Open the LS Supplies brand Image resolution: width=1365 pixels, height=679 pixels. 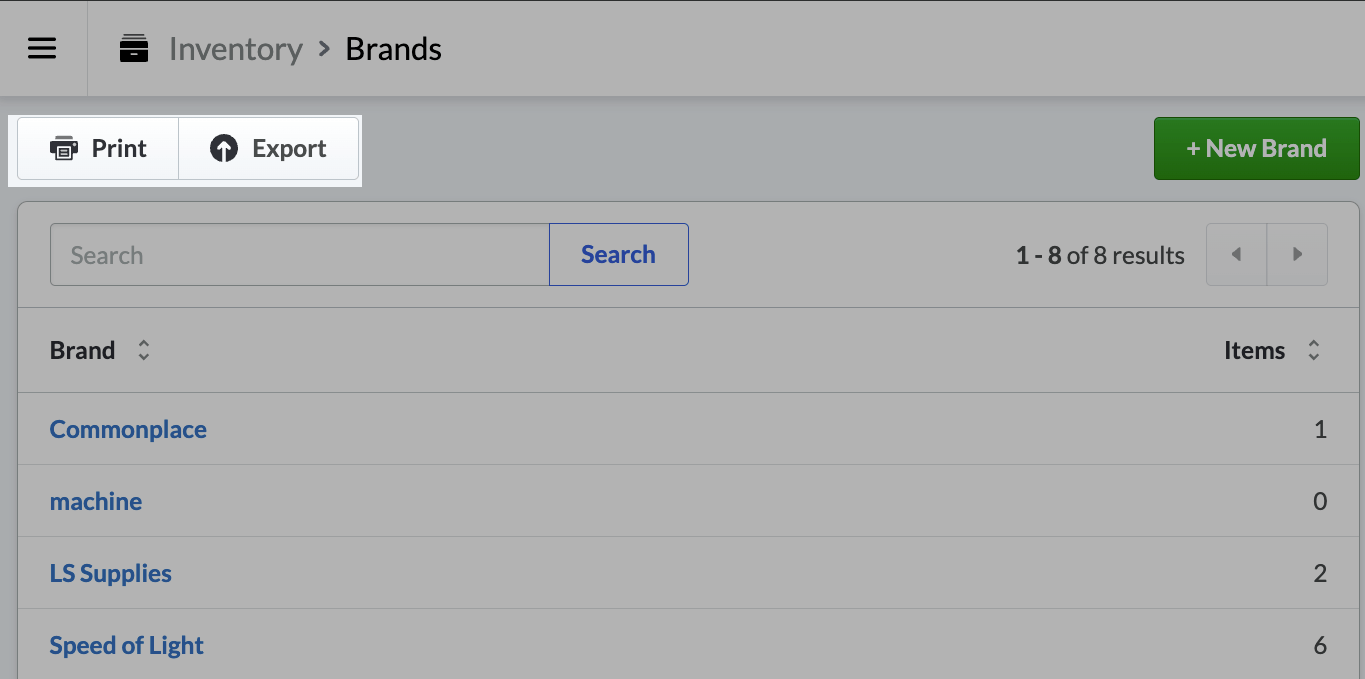pyautogui.click(x=110, y=573)
